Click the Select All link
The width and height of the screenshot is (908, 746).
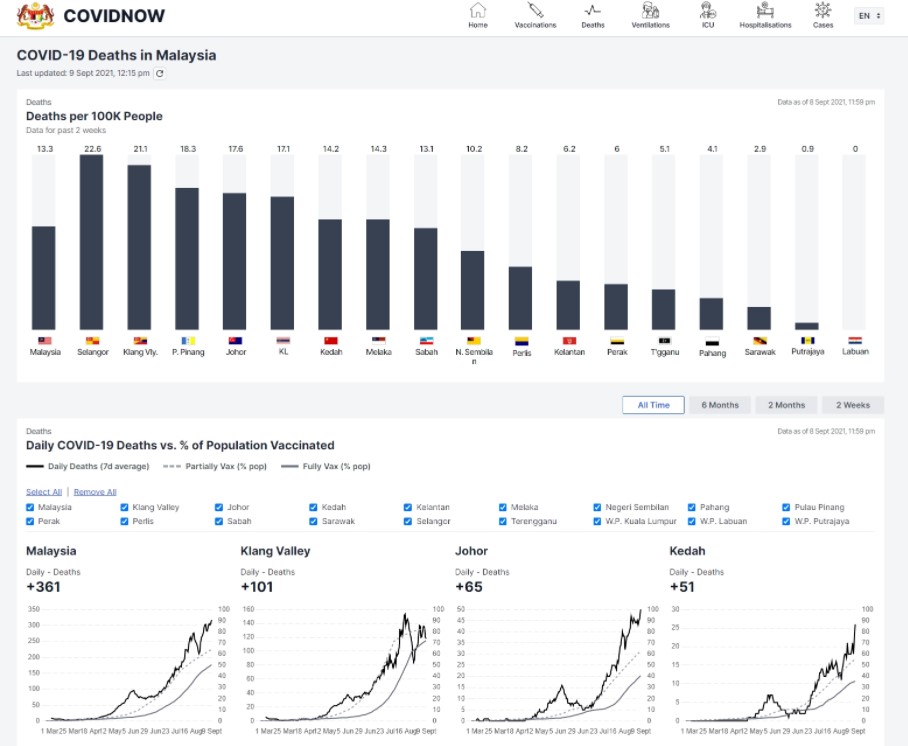(x=44, y=492)
